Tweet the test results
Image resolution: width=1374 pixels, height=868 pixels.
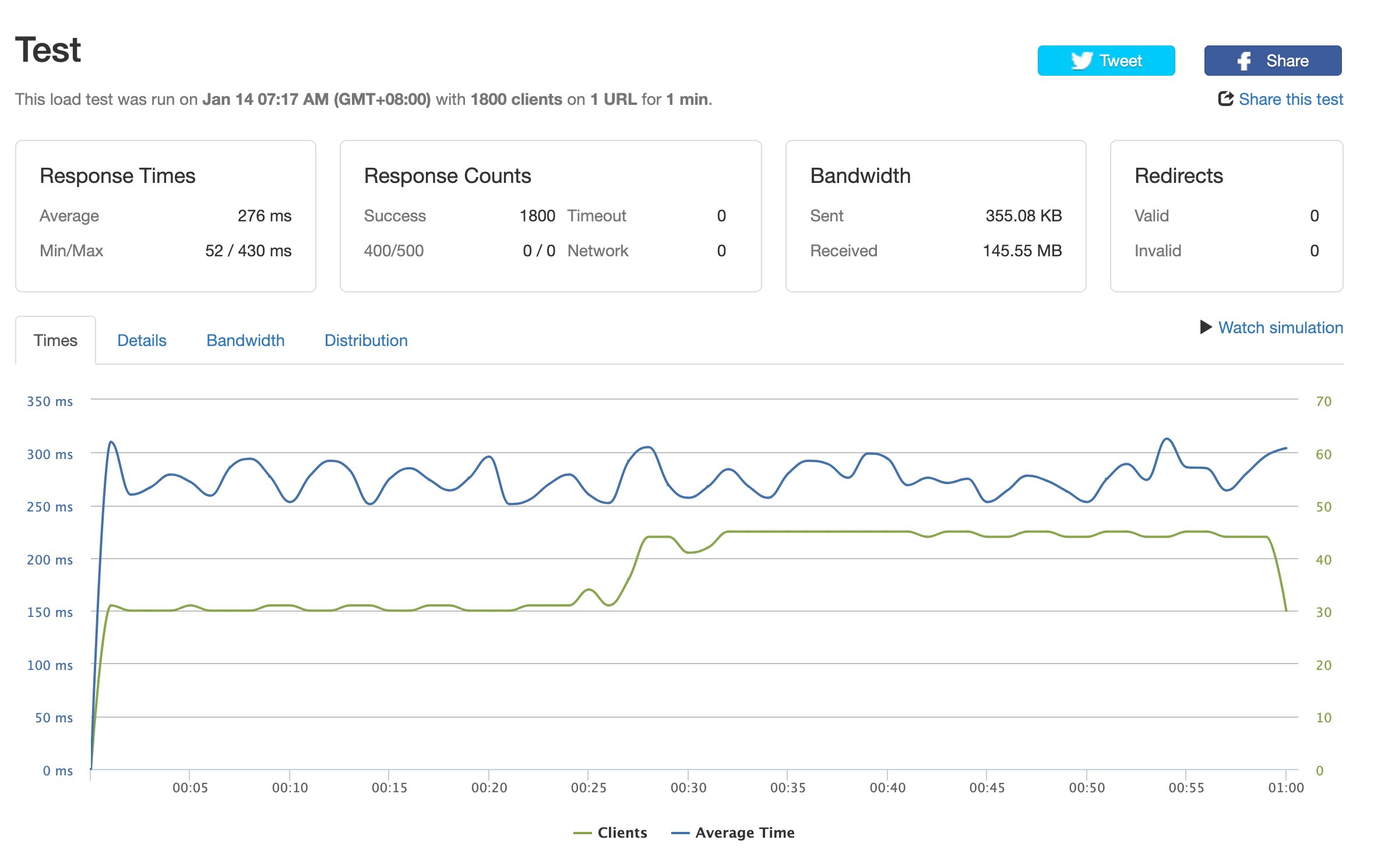pyautogui.click(x=1106, y=61)
